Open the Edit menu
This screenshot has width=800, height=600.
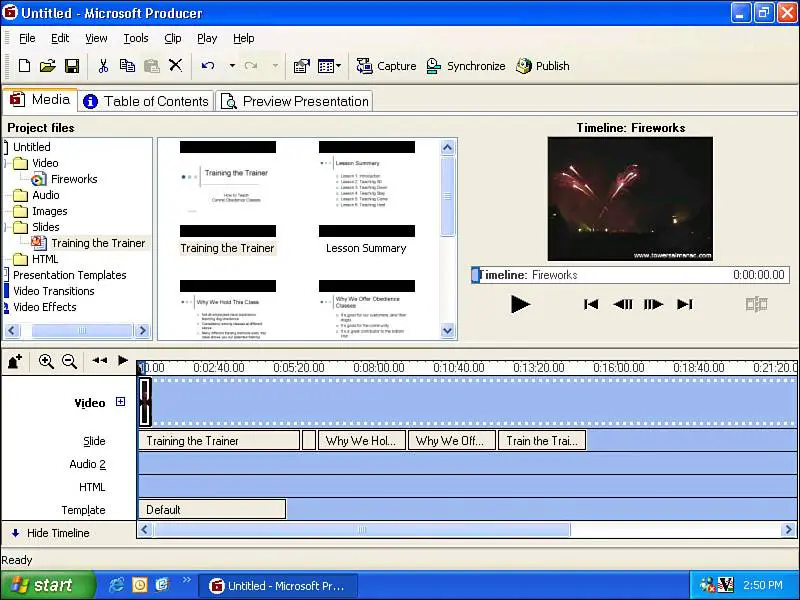[x=60, y=38]
